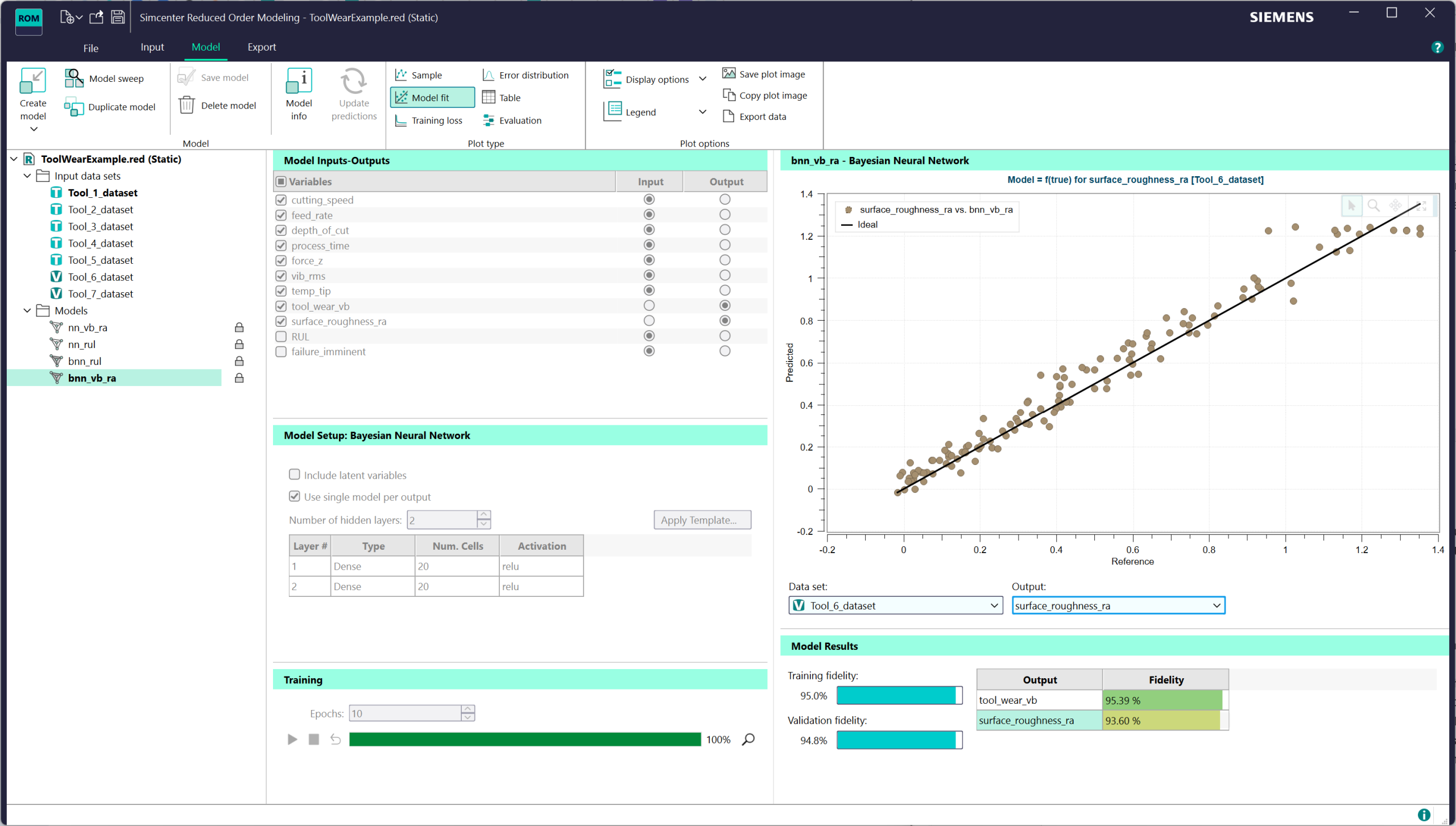Open the Output combo box

pyautogui.click(x=1118, y=605)
